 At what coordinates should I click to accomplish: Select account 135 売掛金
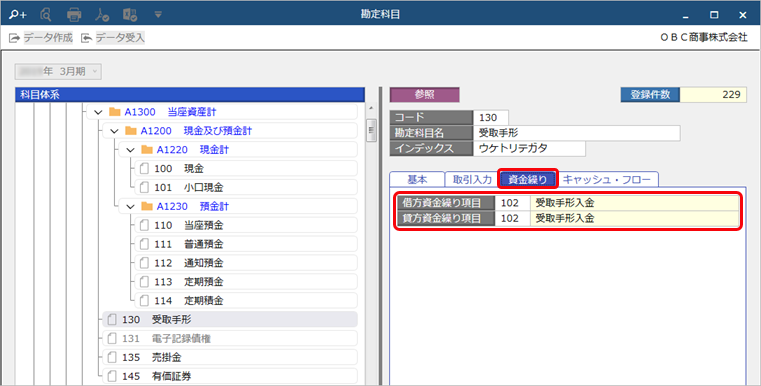pos(230,357)
